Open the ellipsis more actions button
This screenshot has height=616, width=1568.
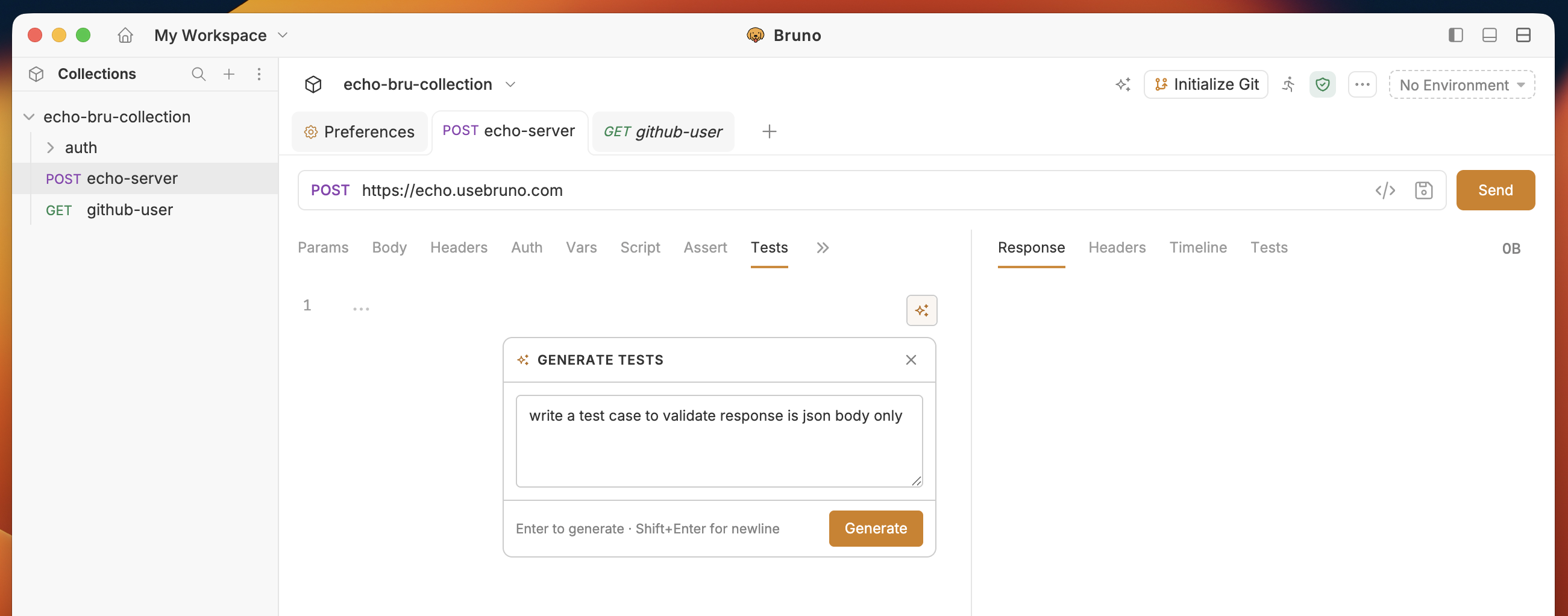[x=1363, y=84]
